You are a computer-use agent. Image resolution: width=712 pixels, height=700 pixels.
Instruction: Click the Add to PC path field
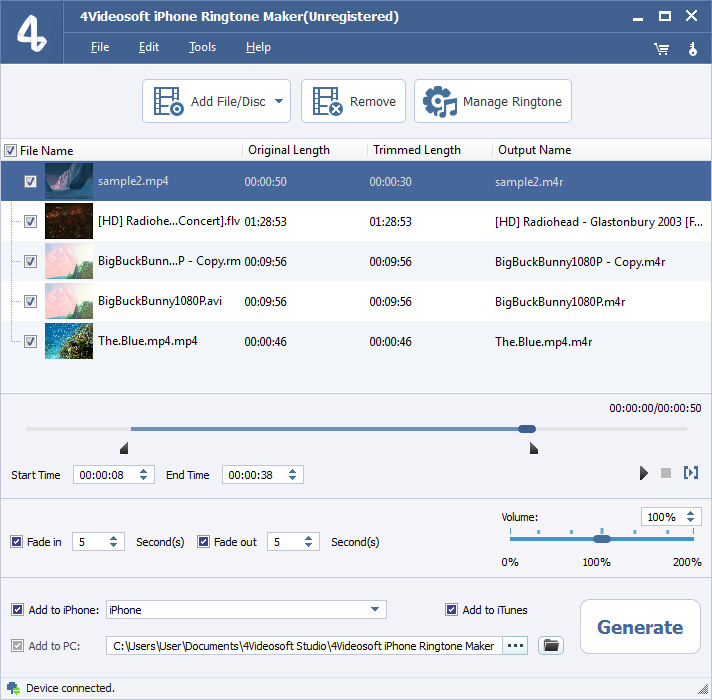click(304, 645)
